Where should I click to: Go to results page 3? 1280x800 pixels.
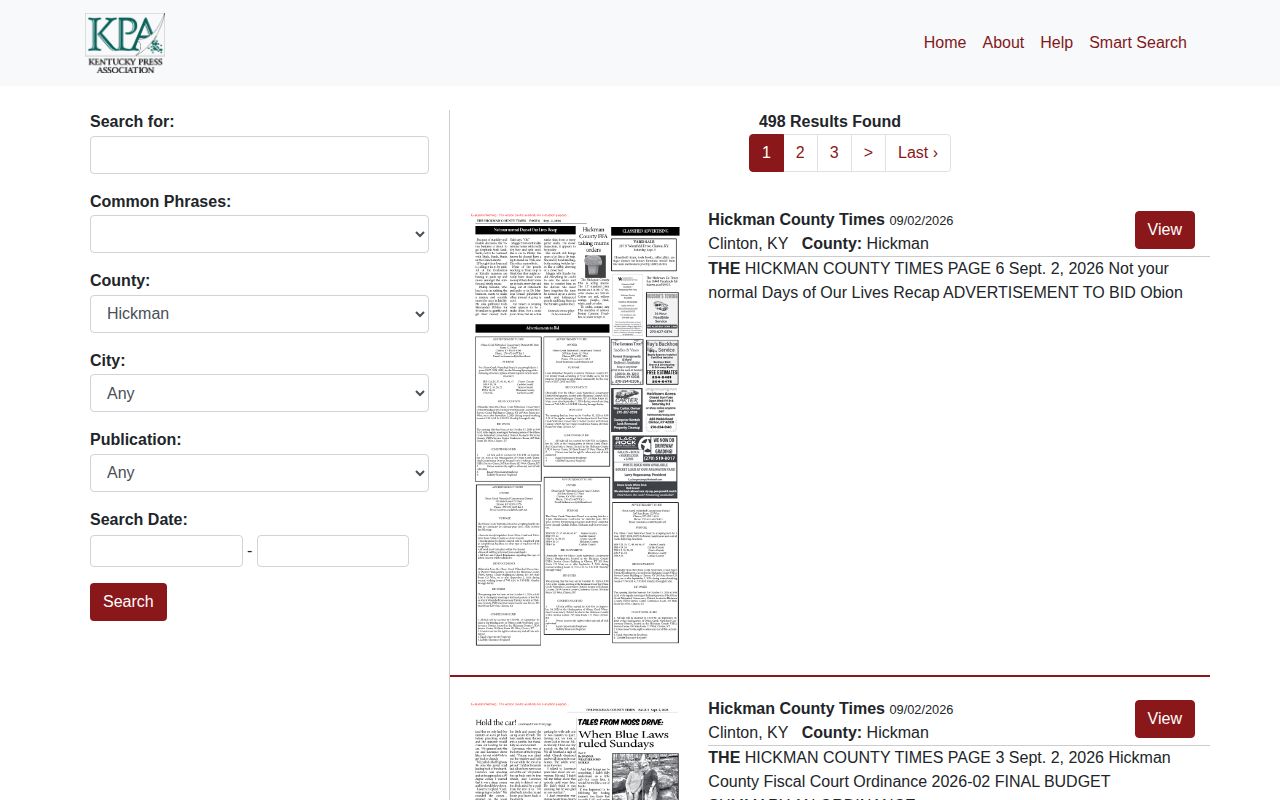point(834,153)
